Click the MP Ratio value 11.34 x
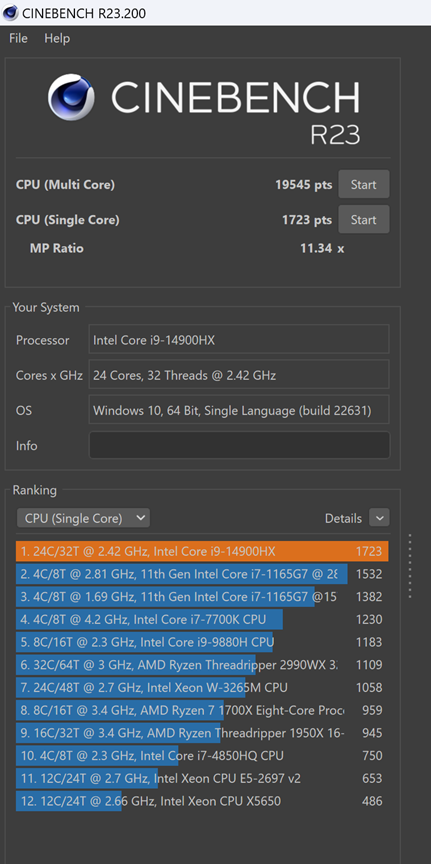Image resolution: width=431 pixels, height=864 pixels. click(322, 249)
